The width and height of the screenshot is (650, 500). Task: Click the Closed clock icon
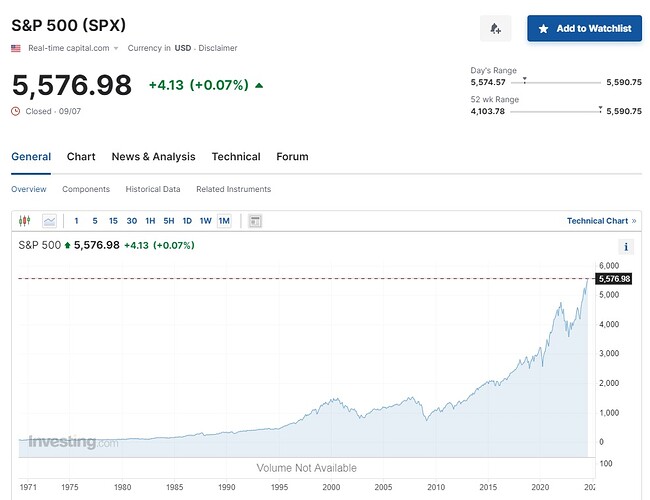[x=15, y=111]
